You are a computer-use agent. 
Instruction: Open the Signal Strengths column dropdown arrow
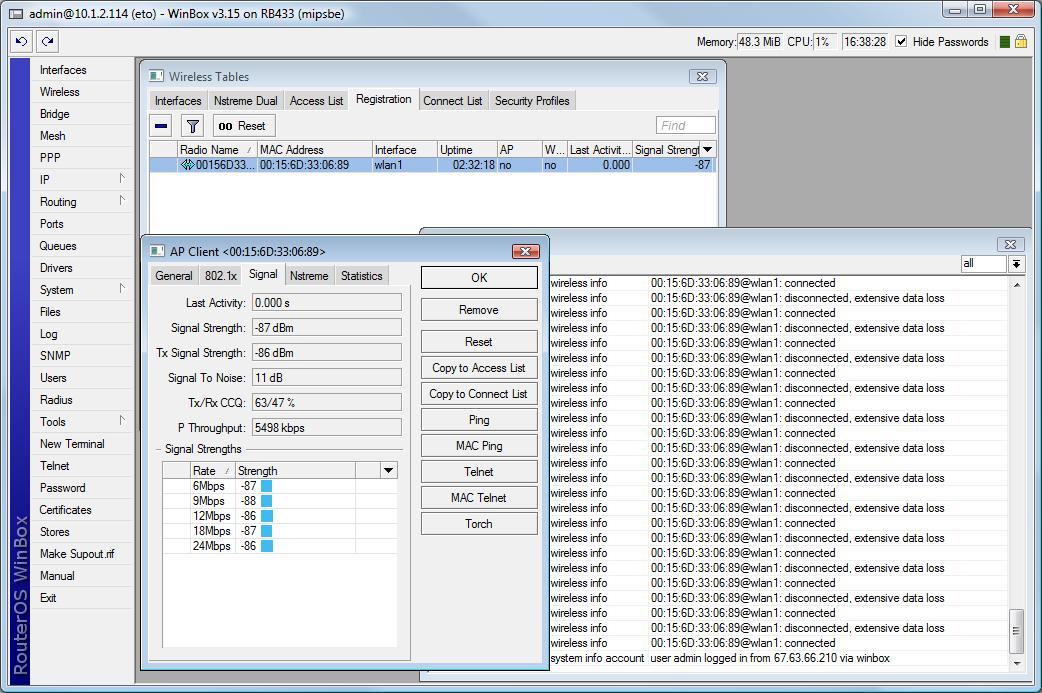click(x=388, y=470)
